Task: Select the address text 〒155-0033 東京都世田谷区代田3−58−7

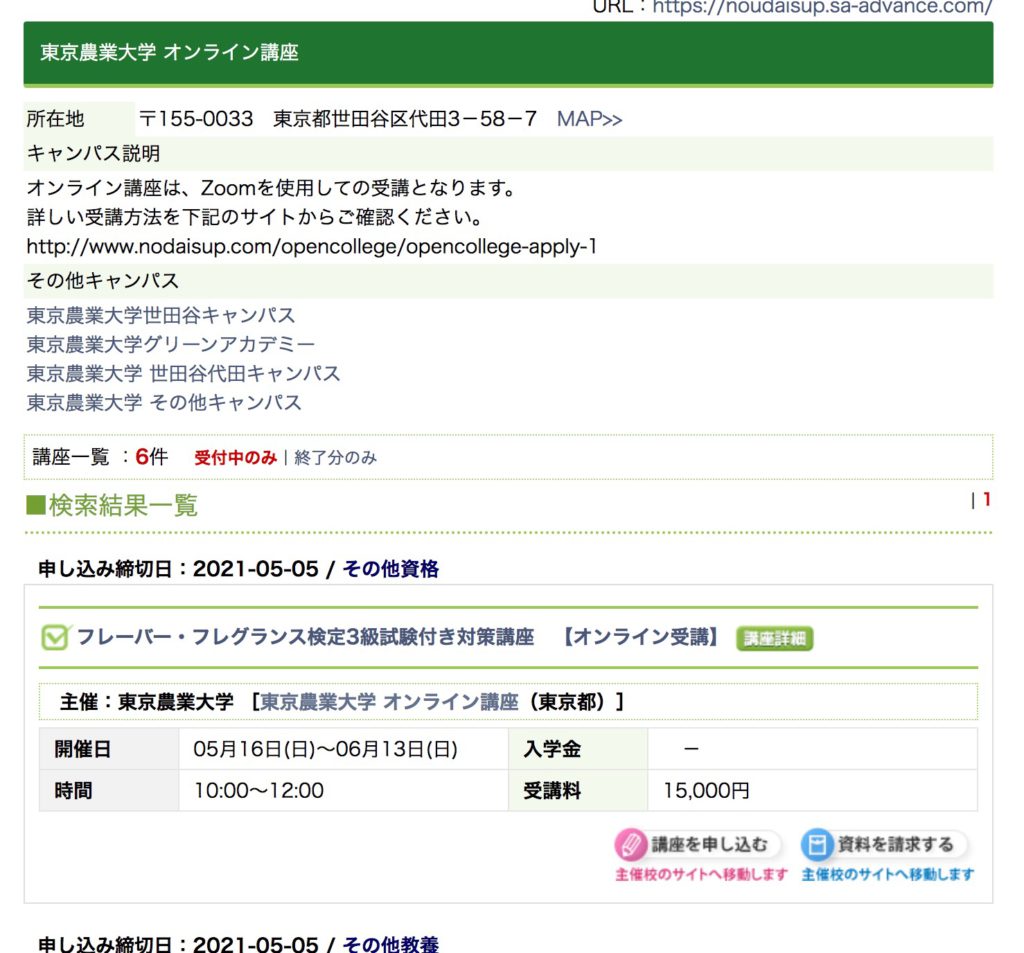Action: pyautogui.click(x=338, y=119)
